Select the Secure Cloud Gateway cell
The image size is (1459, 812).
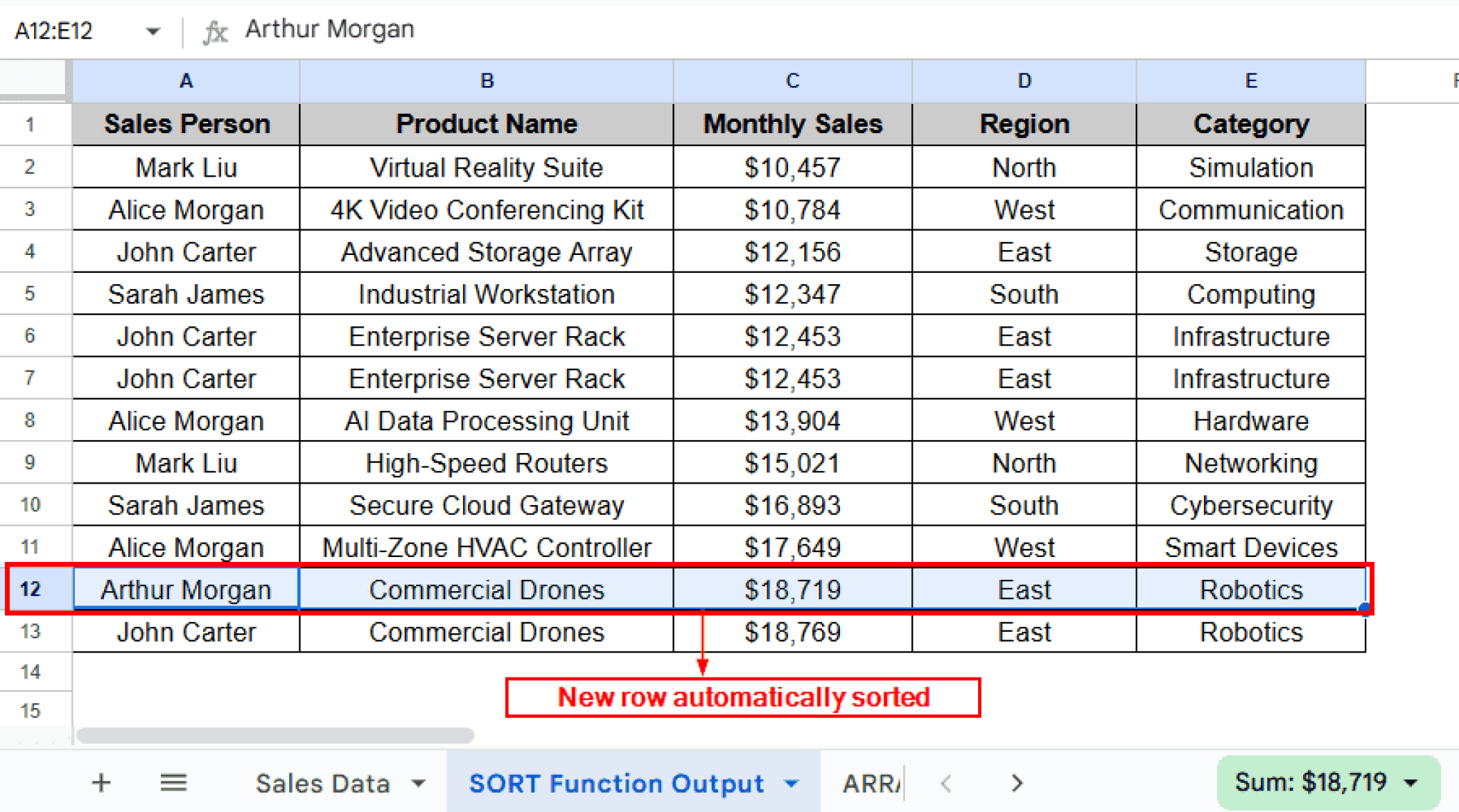(487, 505)
